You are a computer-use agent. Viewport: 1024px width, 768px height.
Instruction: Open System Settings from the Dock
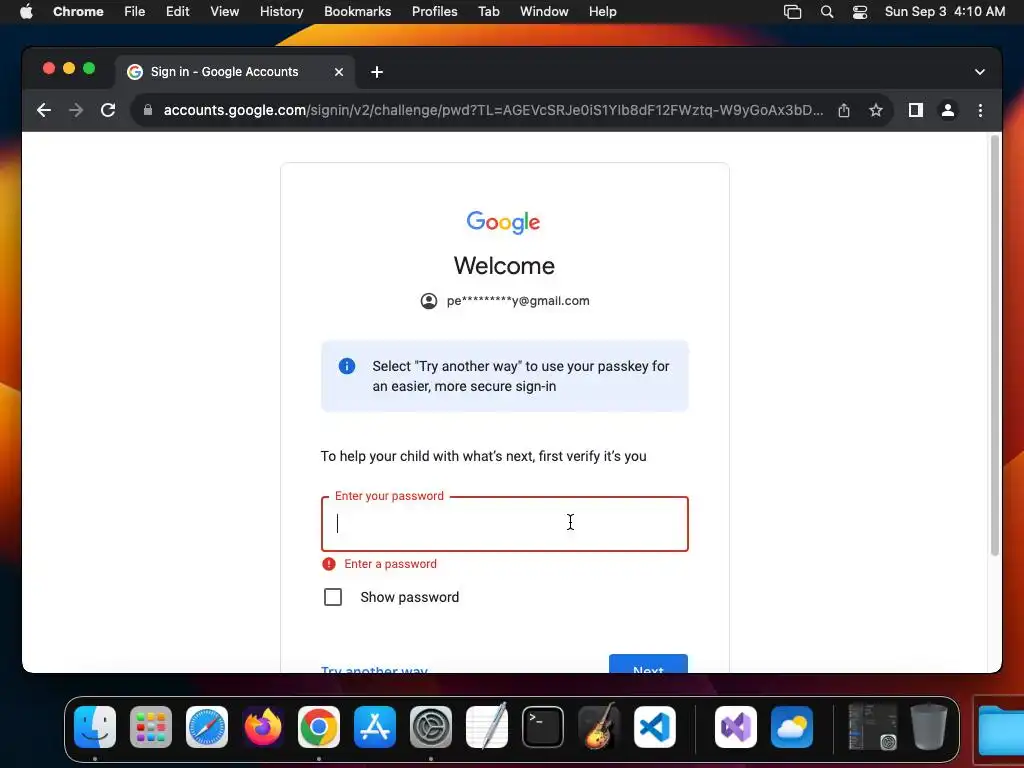tap(431, 727)
